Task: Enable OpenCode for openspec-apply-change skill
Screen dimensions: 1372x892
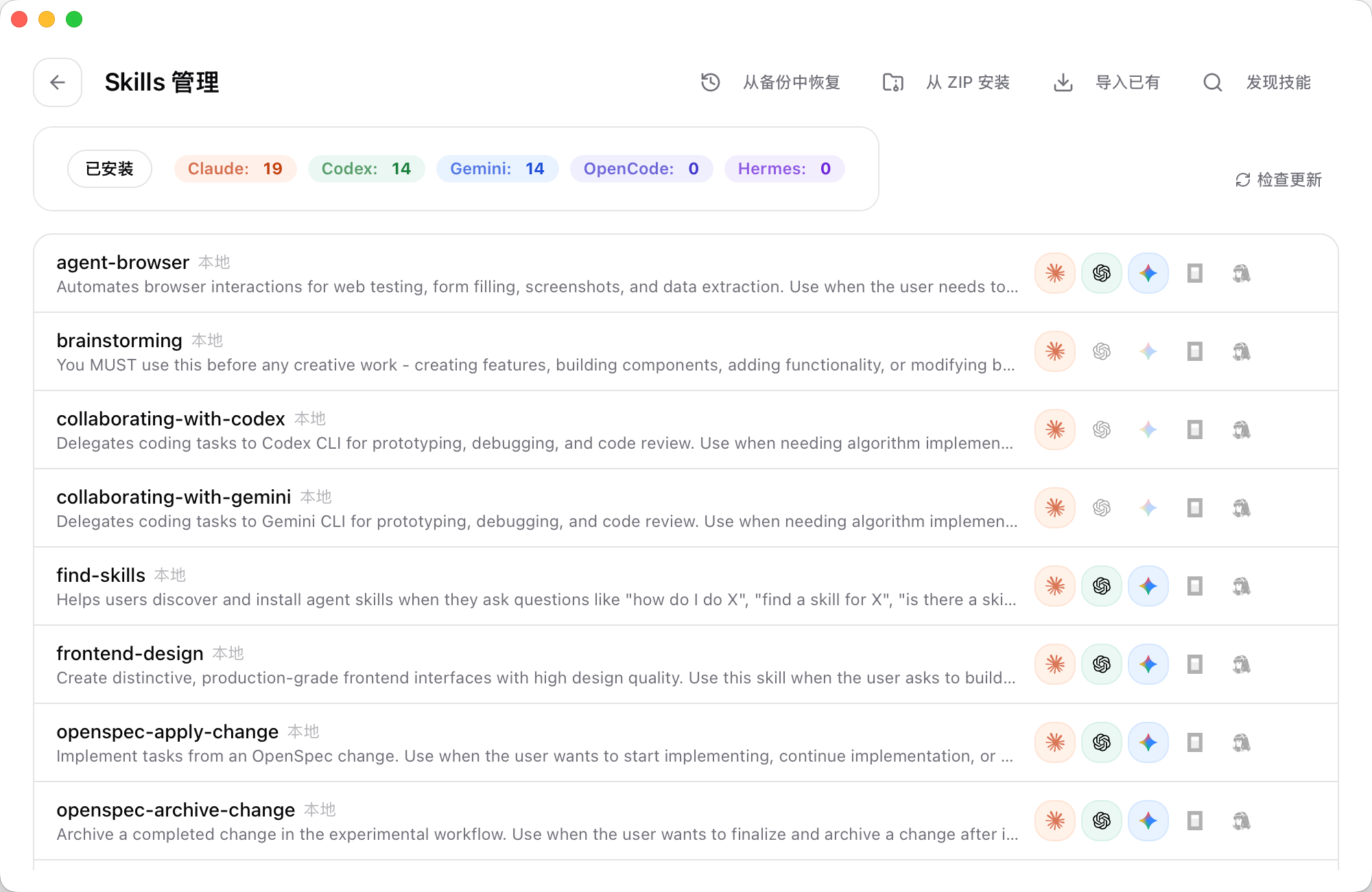Action: [x=1195, y=742]
